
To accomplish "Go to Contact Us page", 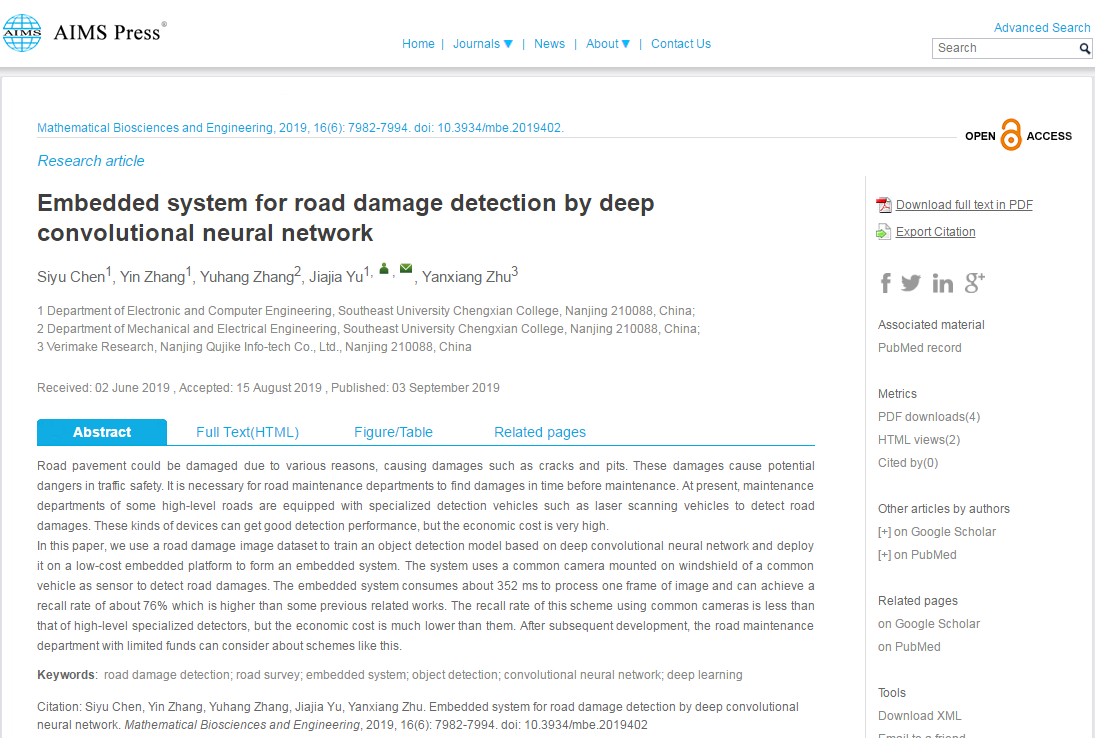I will pyautogui.click(x=680, y=44).
